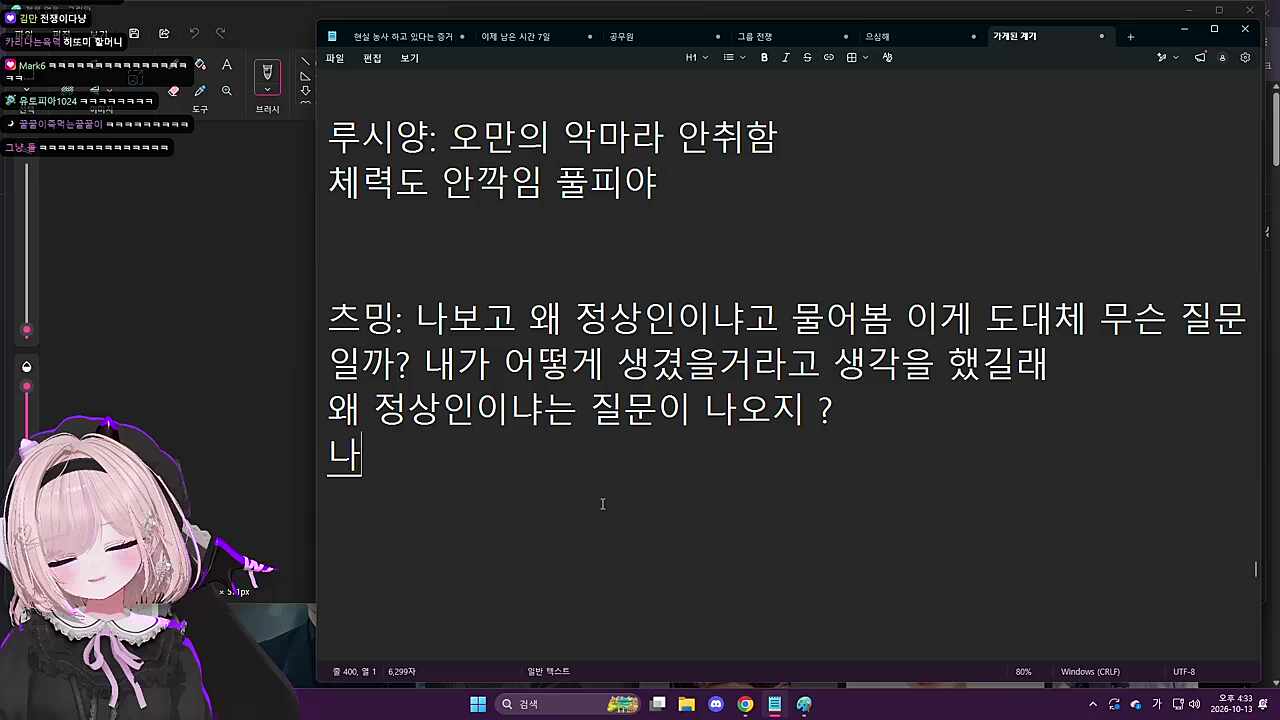Click the 루시양 line of text
This screenshot has width=1280, height=720.
point(553,137)
